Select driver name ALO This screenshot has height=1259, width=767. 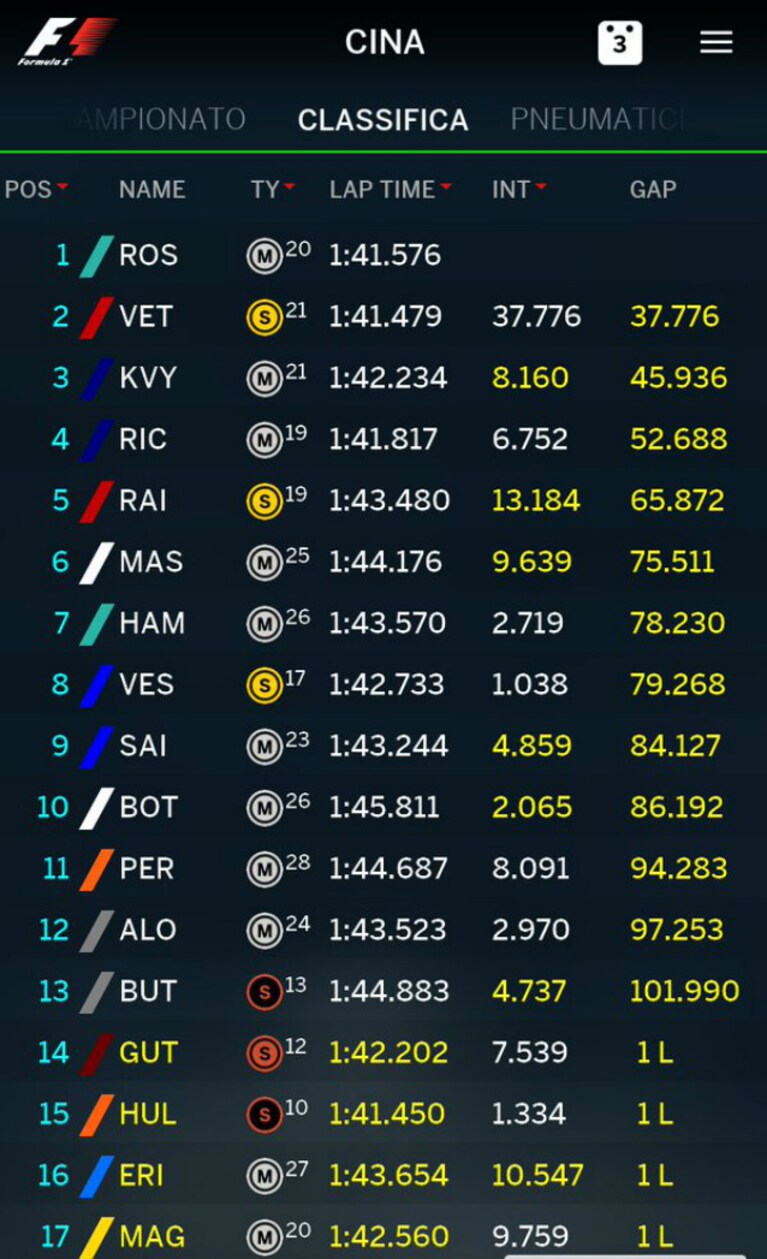pos(148,930)
